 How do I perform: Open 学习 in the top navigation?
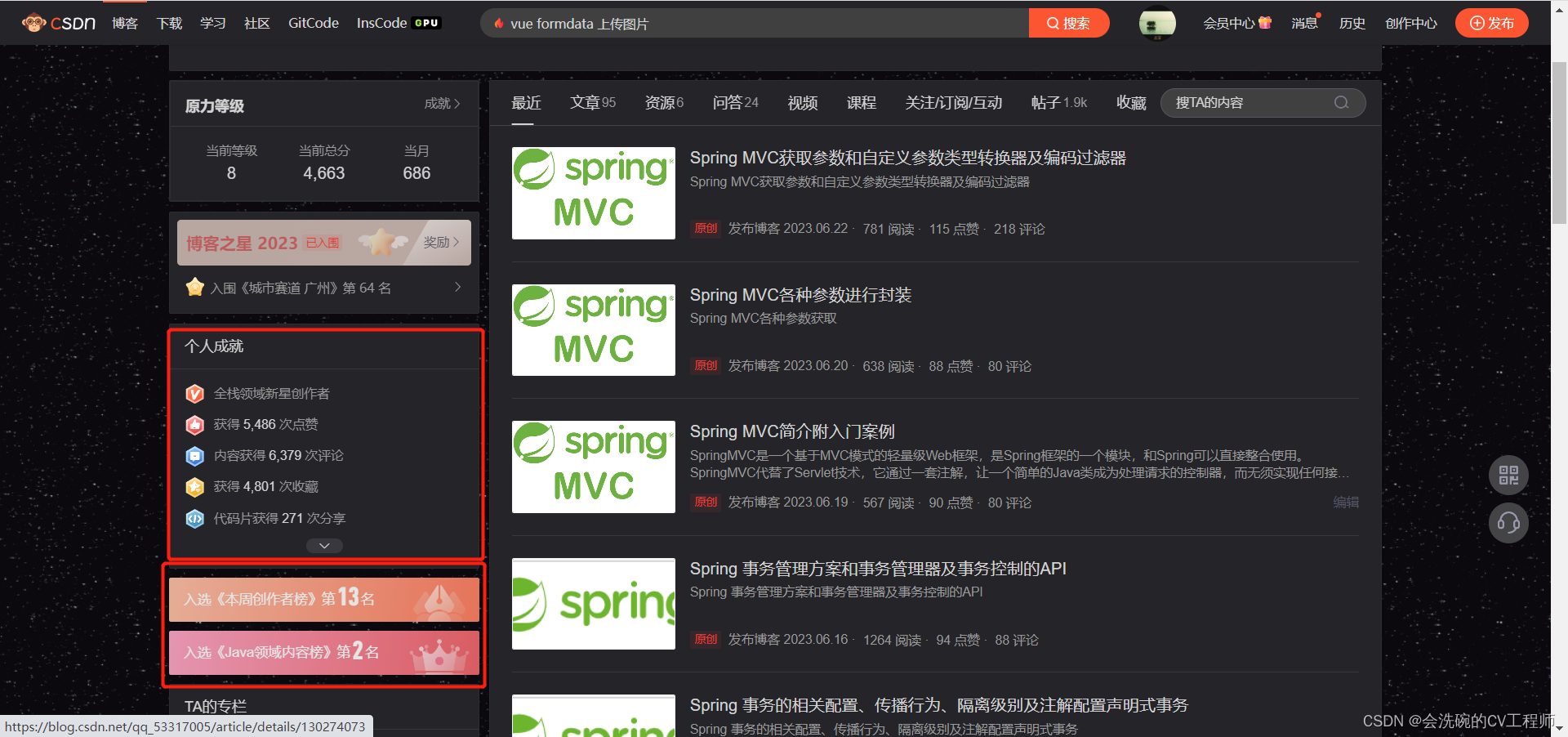click(213, 23)
